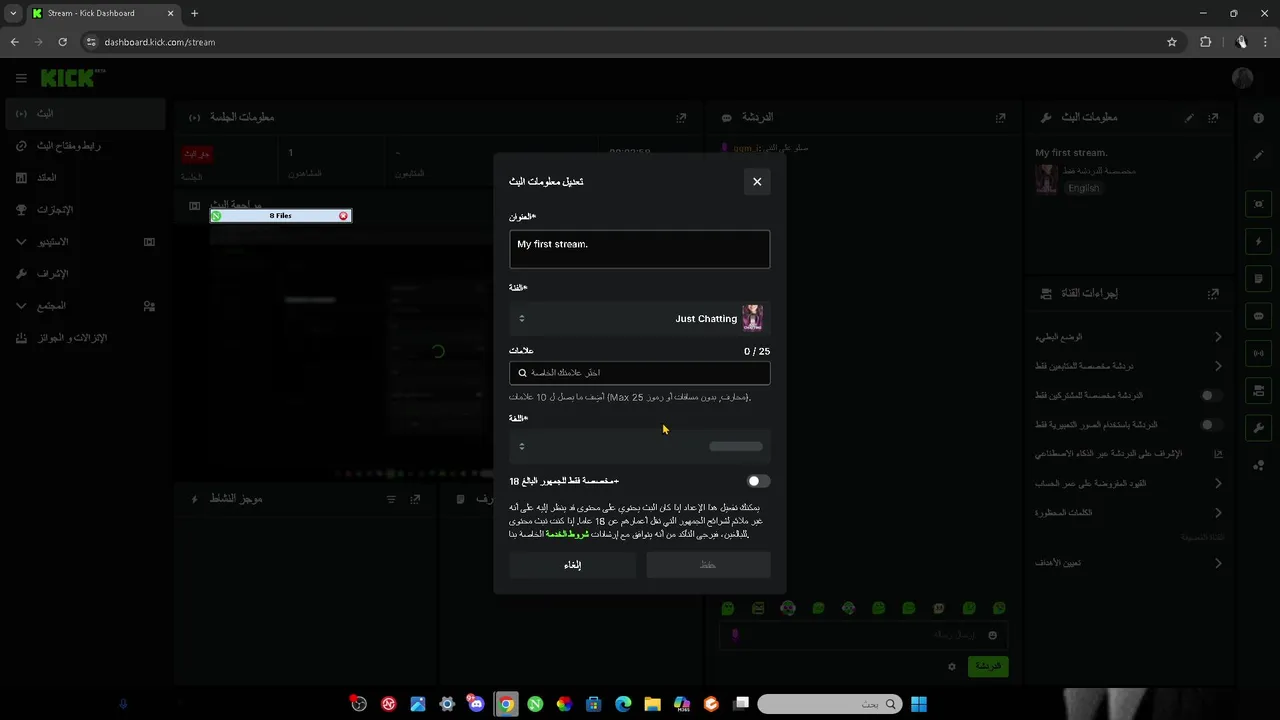The width and height of the screenshot is (1280, 720).
Task: Click the taskbar search box
Action: 829,704
